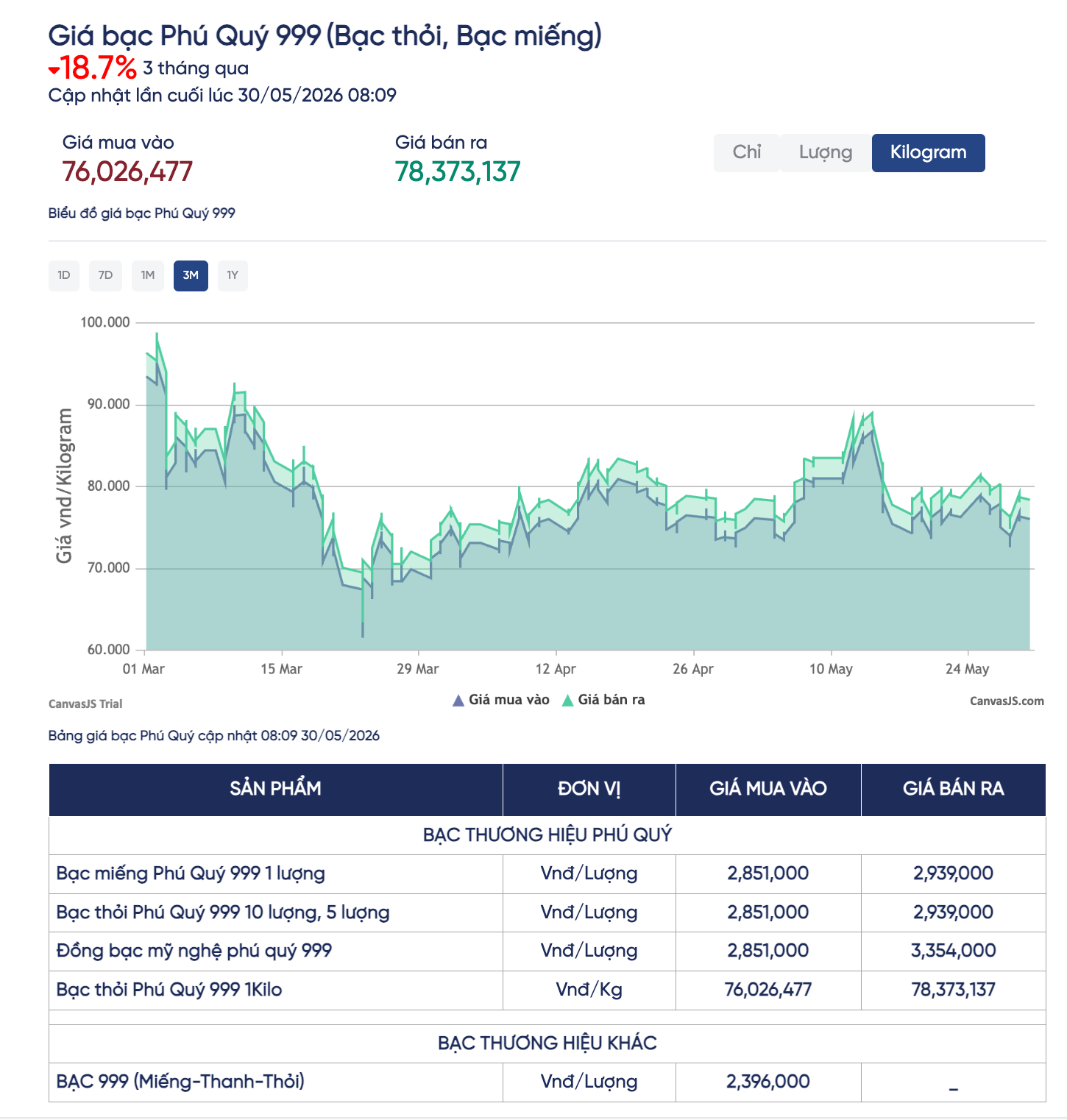Click the 'BẠC THƯƠNG HIỆU PHÚ QUÝ' section row

[x=547, y=835]
